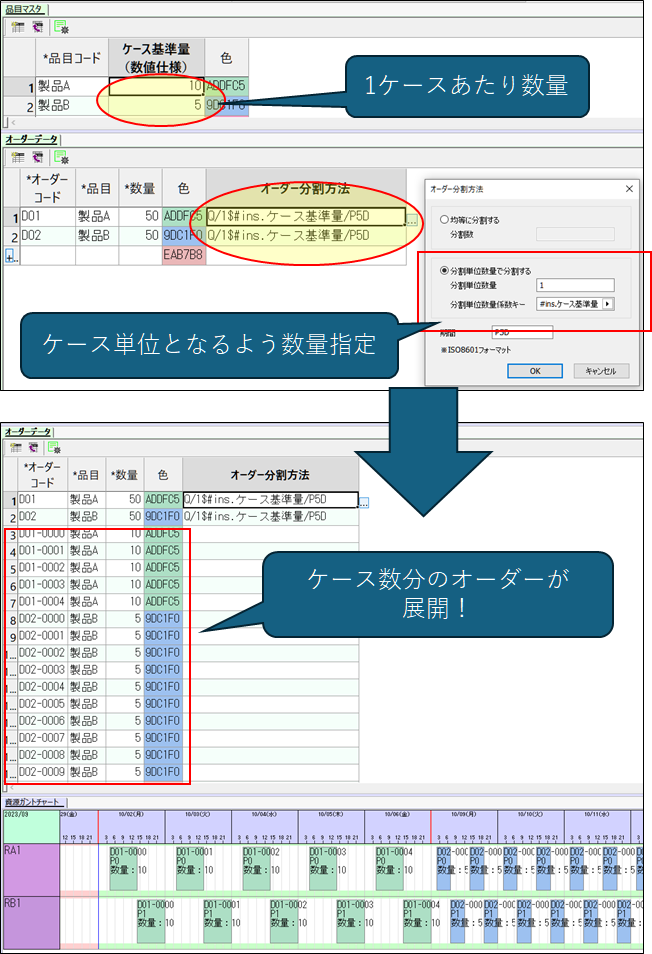
Task: Open the 分割単位数量係数キー dropdown arrow
Action: (x=607, y=304)
